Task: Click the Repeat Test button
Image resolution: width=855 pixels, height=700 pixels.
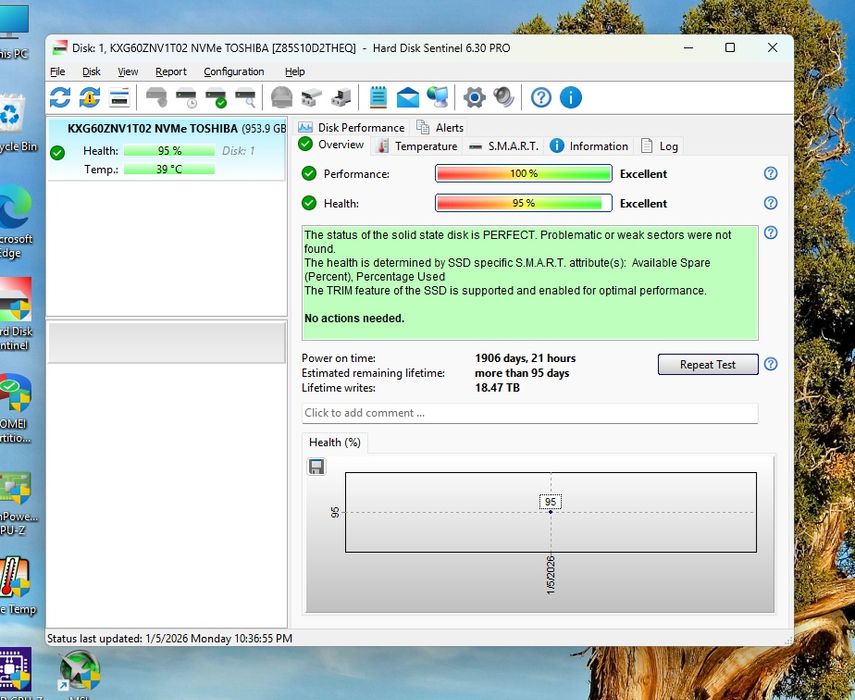Action: (x=708, y=364)
